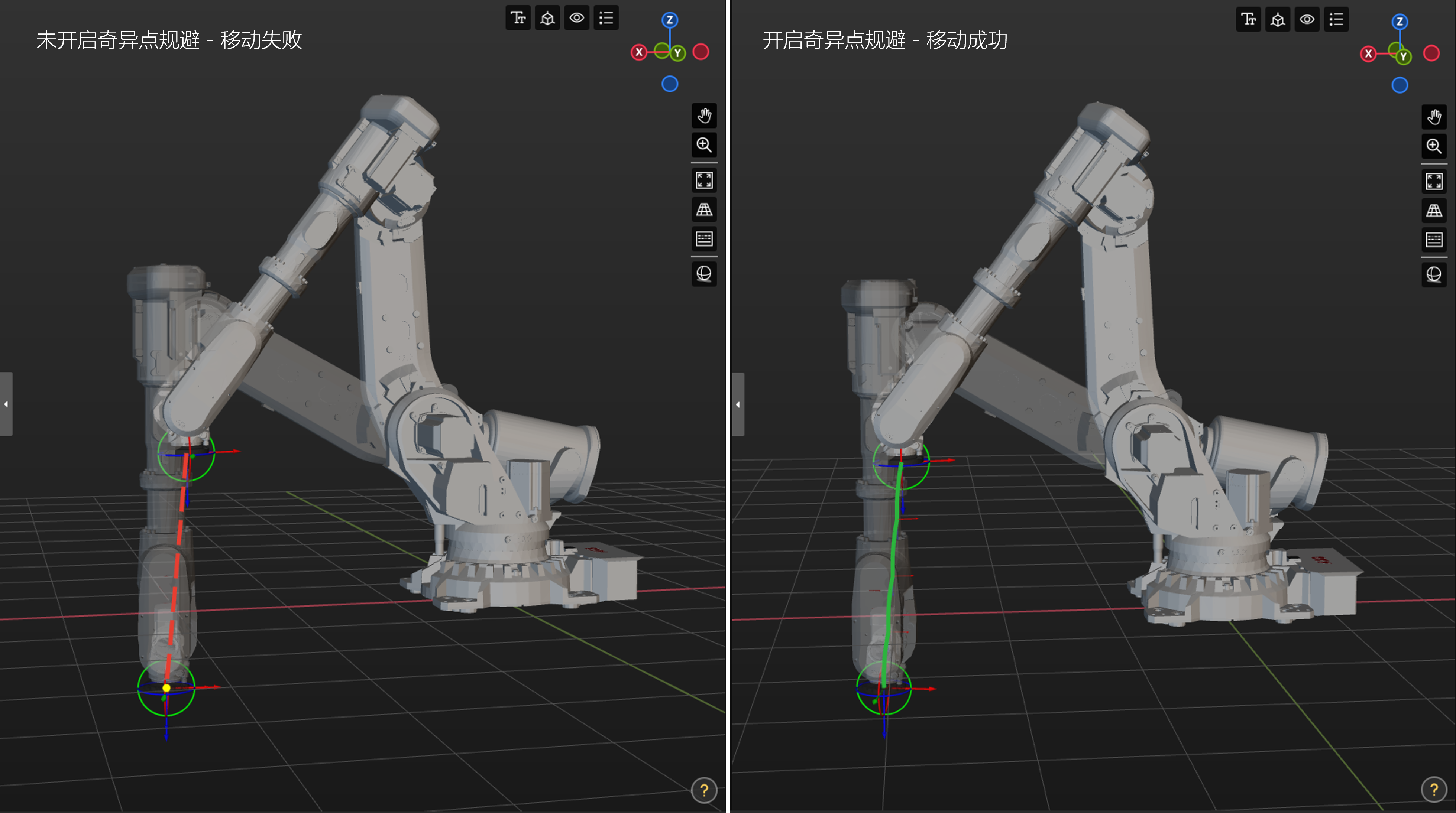Select the text labels display tool
The height and width of the screenshot is (813, 1456).
[x=518, y=17]
